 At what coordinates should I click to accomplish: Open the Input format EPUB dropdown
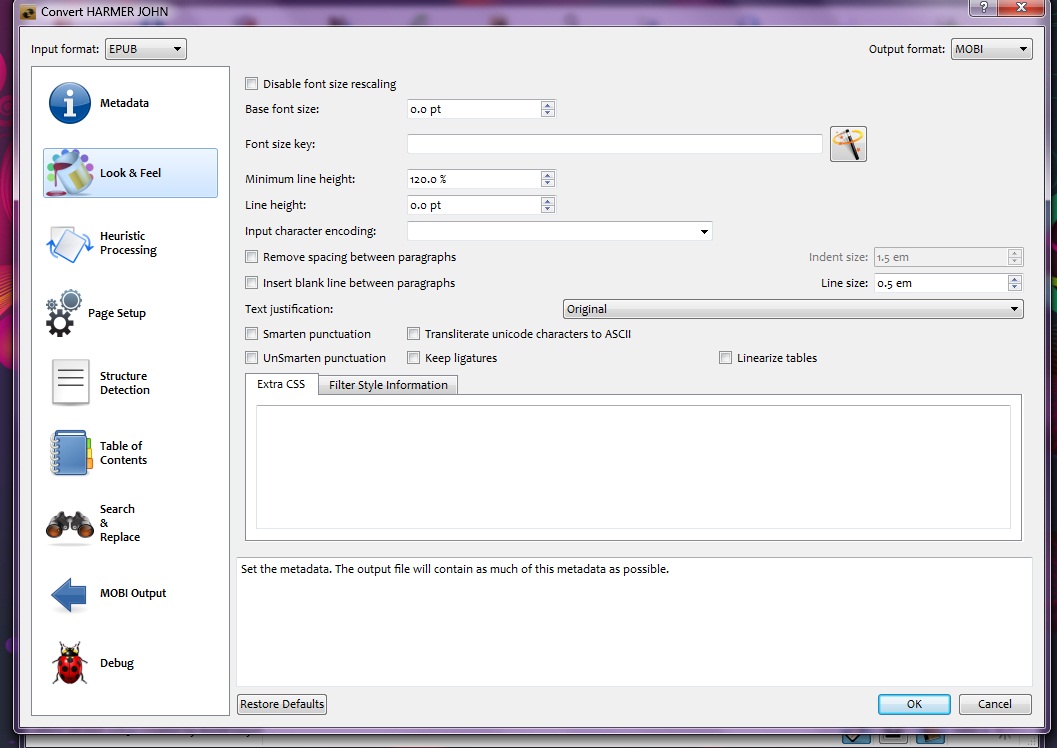pyautogui.click(x=146, y=49)
